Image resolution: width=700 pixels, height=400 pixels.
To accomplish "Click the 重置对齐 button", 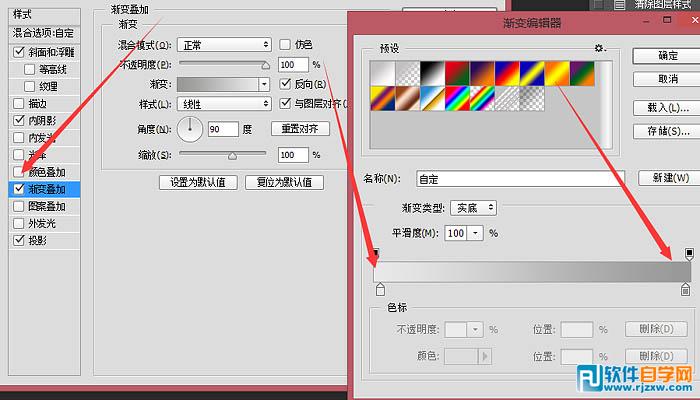I will [x=300, y=129].
